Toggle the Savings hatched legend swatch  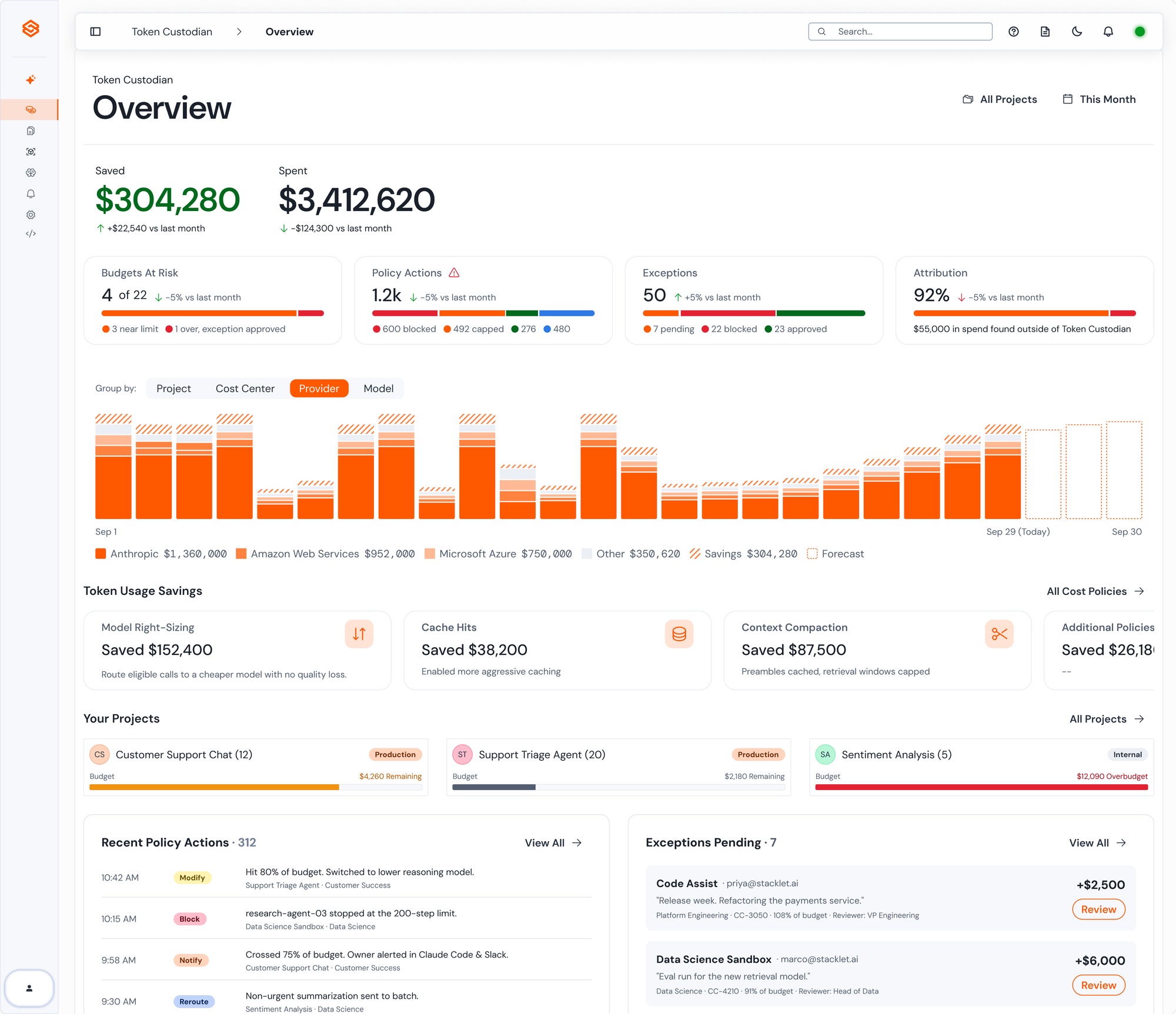pyautogui.click(x=695, y=554)
